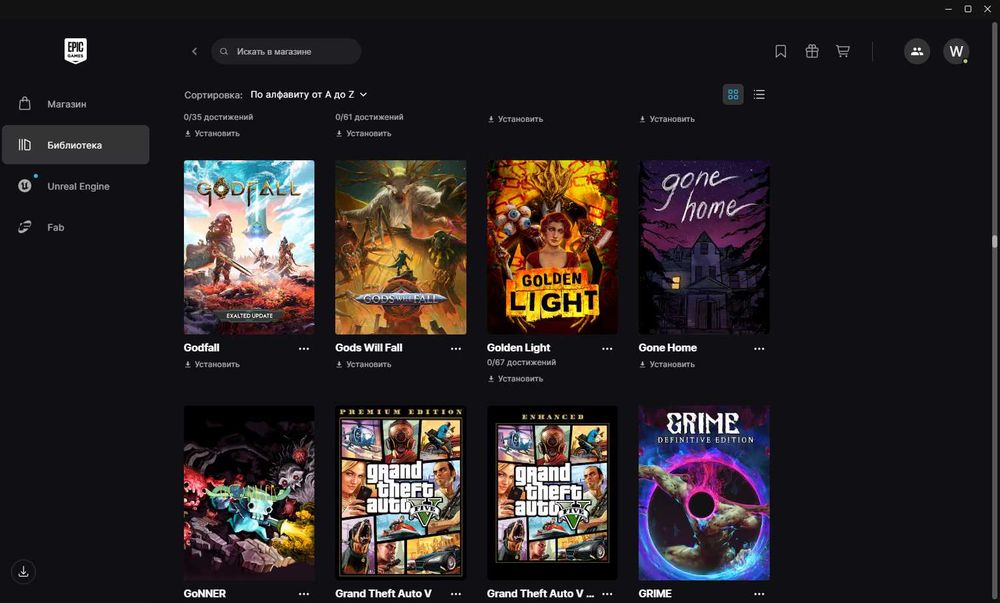Install Gods Will Fall via Установить
1000x603 pixels.
pyautogui.click(x=364, y=365)
